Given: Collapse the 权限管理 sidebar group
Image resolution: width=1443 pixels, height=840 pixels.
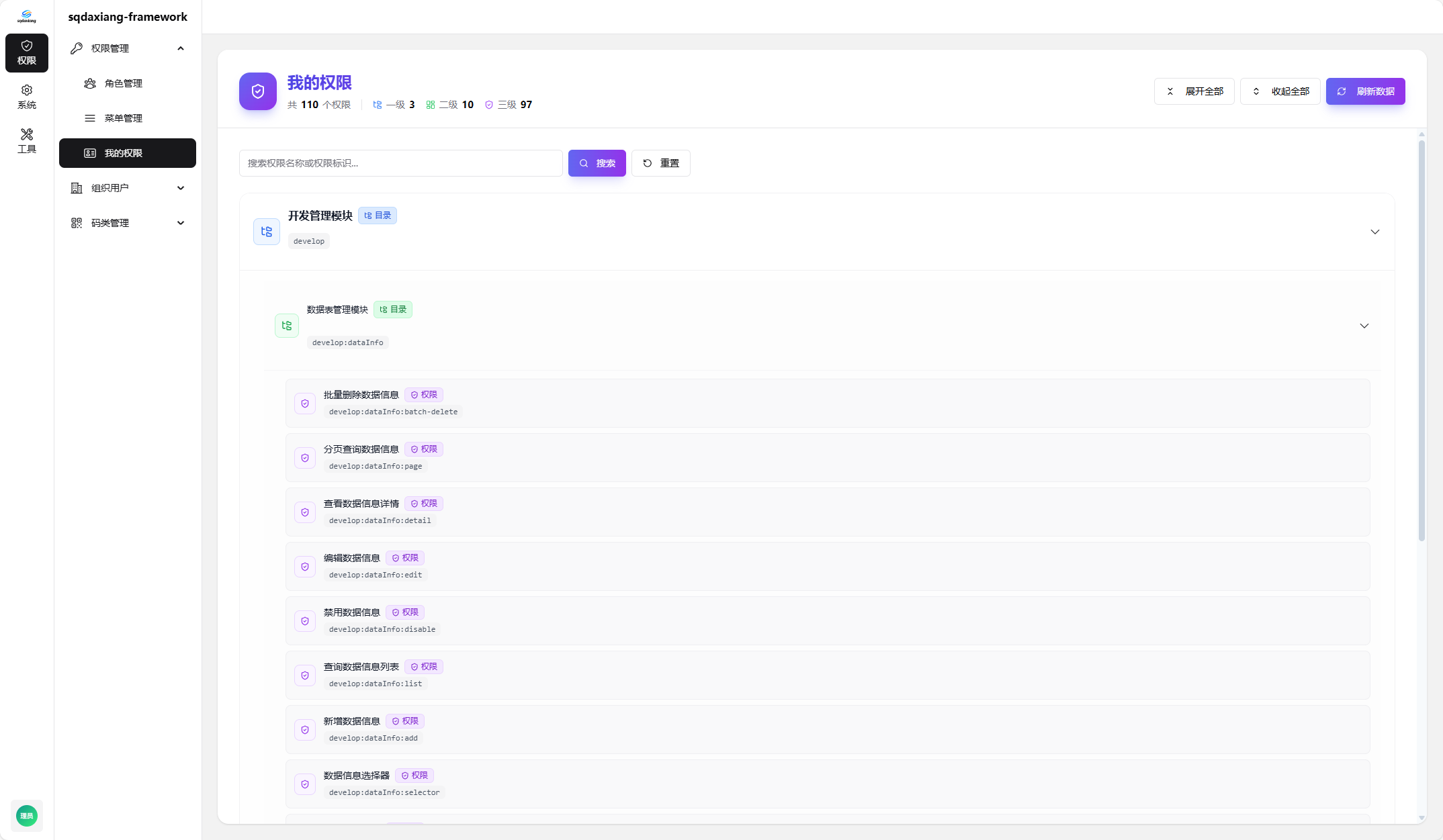Looking at the screenshot, I should click(x=181, y=48).
